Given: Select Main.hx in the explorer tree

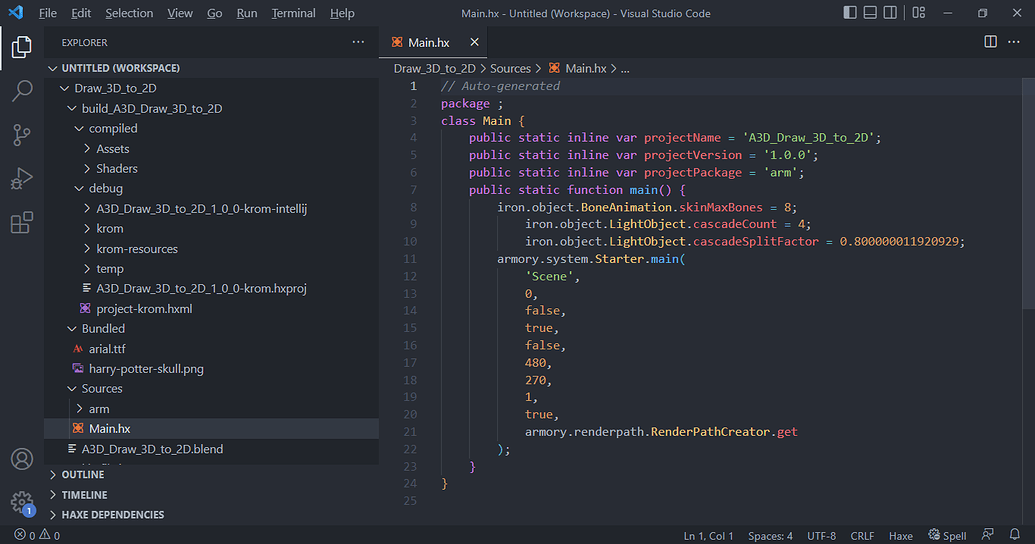Looking at the screenshot, I should click(211, 428).
